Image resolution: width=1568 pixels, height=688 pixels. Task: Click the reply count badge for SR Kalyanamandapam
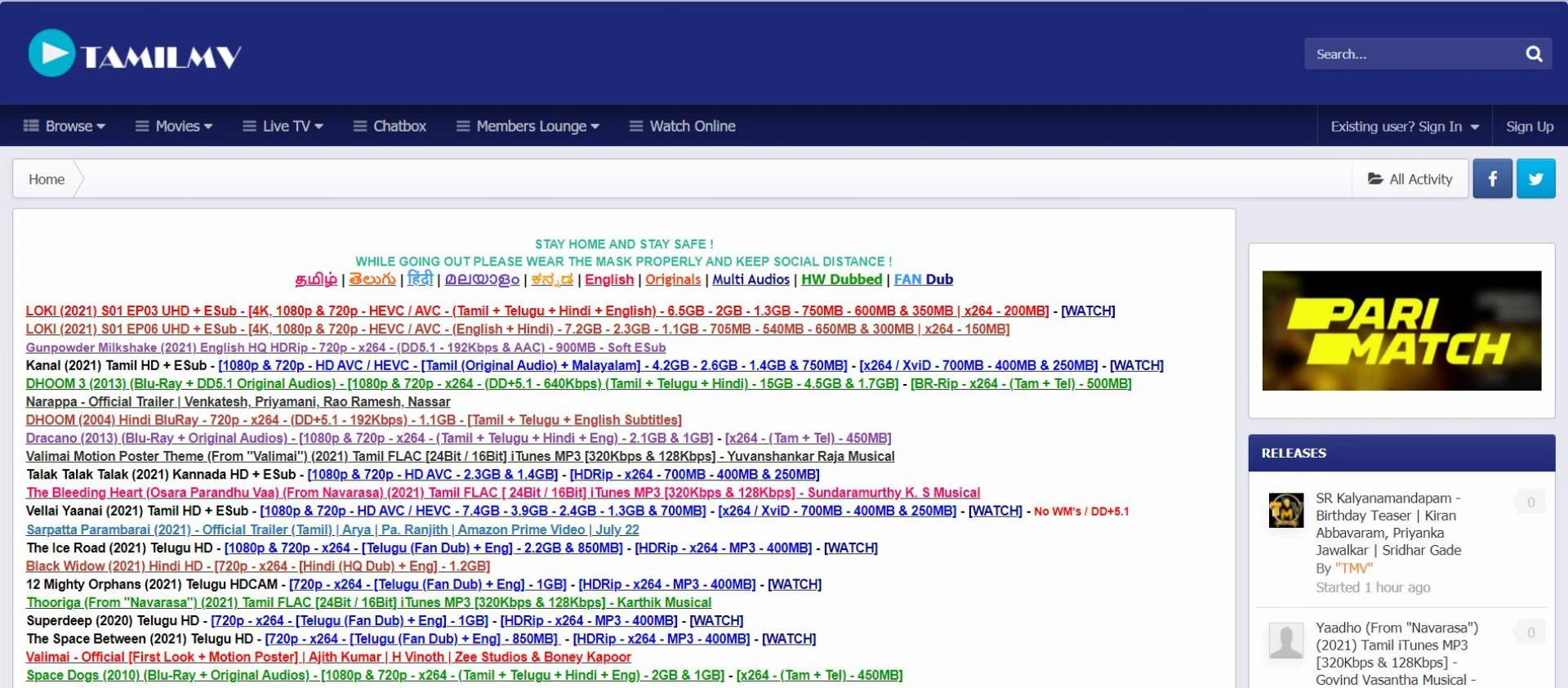click(1530, 503)
